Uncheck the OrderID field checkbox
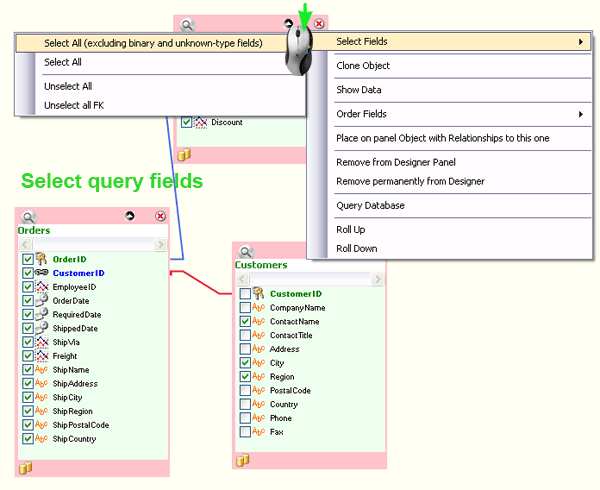Screen dimensions: 600x490 click(x=28, y=259)
